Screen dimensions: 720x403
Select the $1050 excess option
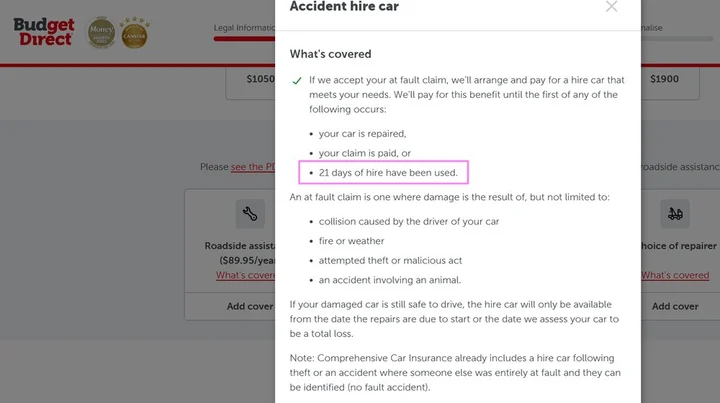[260, 78]
